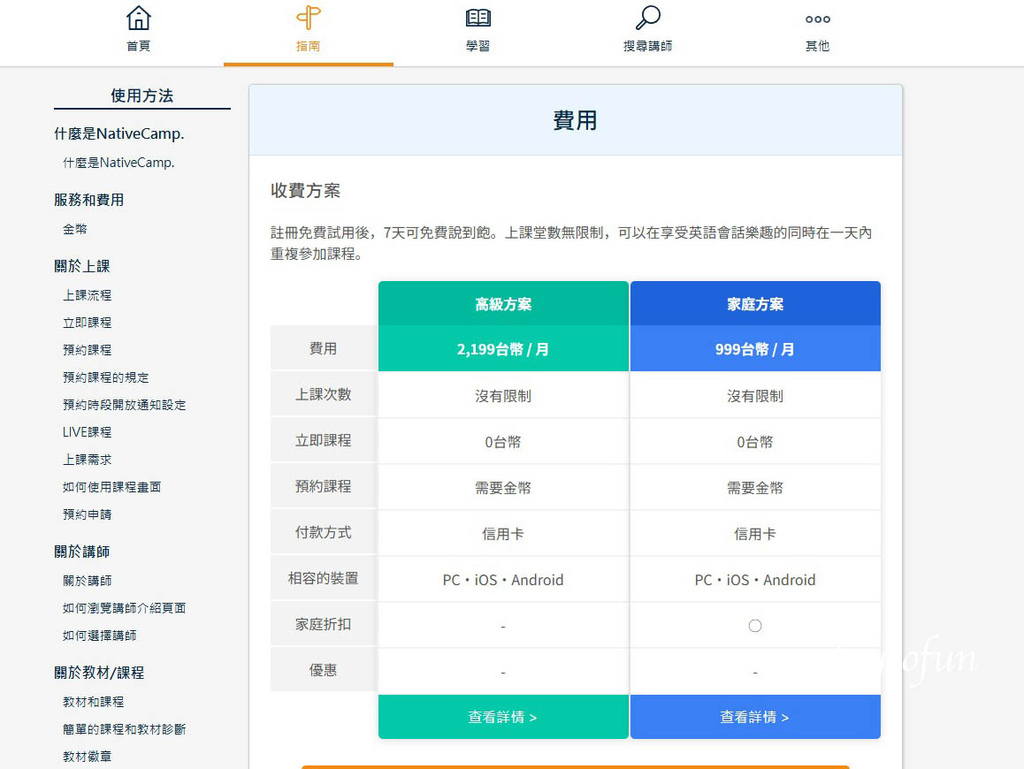1024x769 pixels.
Task: Click the guide signpost icon
Action: point(308,18)
